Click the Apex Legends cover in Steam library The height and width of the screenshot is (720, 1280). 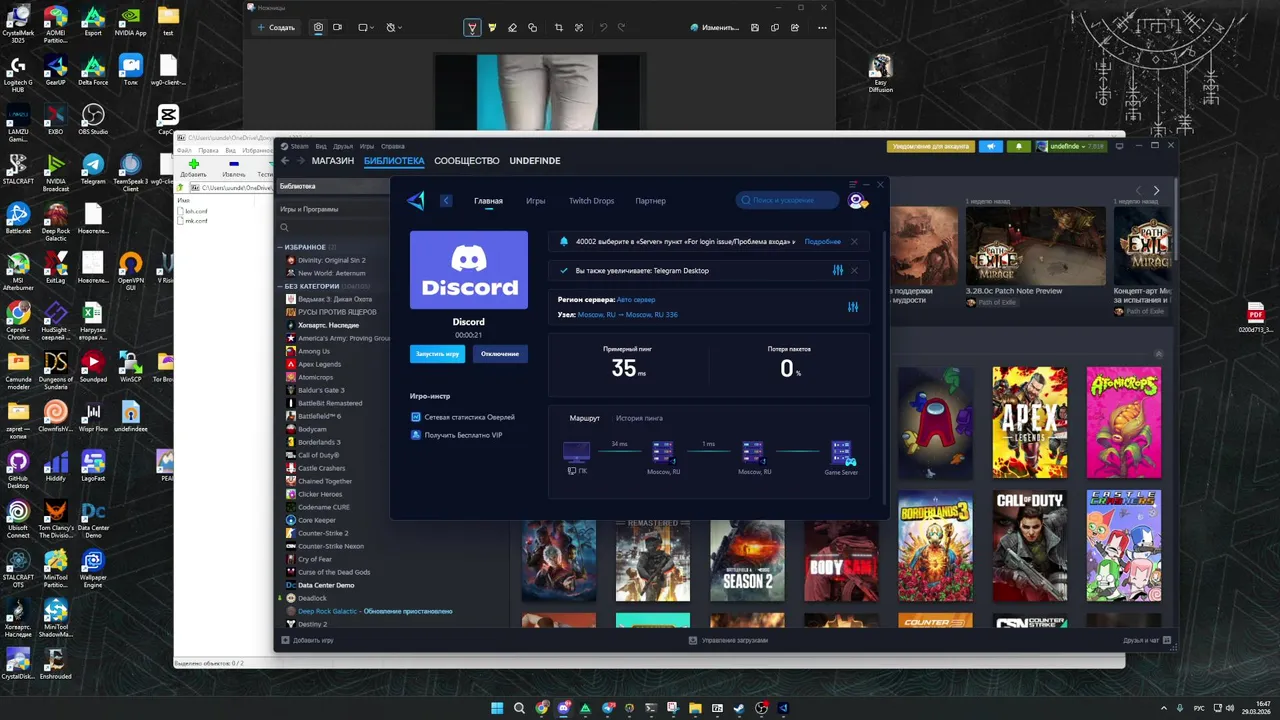point(1030,422)
